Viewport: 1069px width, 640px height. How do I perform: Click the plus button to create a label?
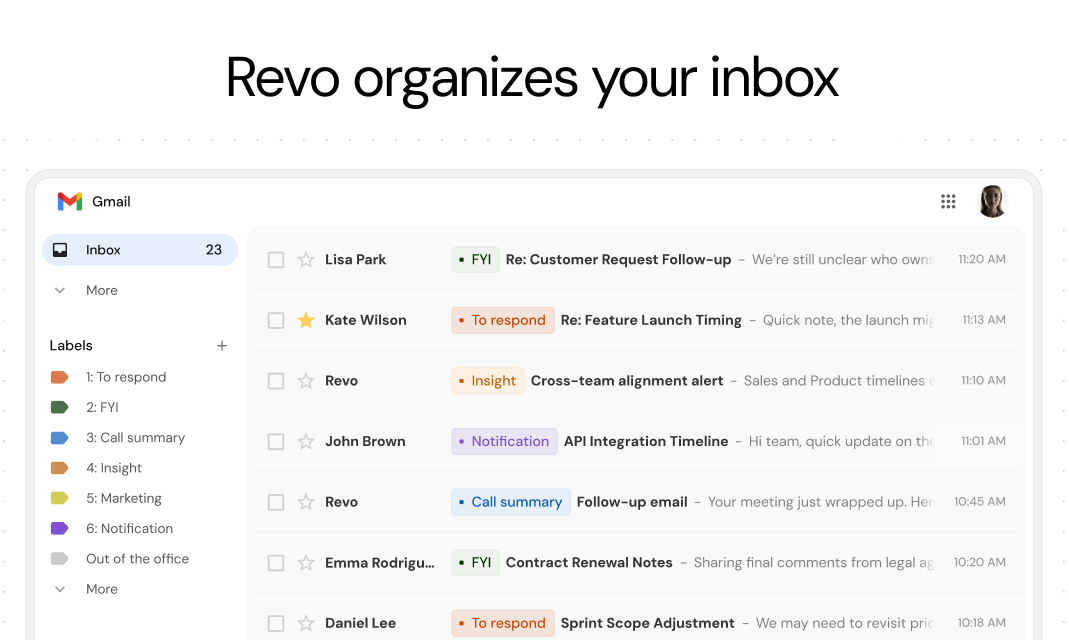point(222,345)
